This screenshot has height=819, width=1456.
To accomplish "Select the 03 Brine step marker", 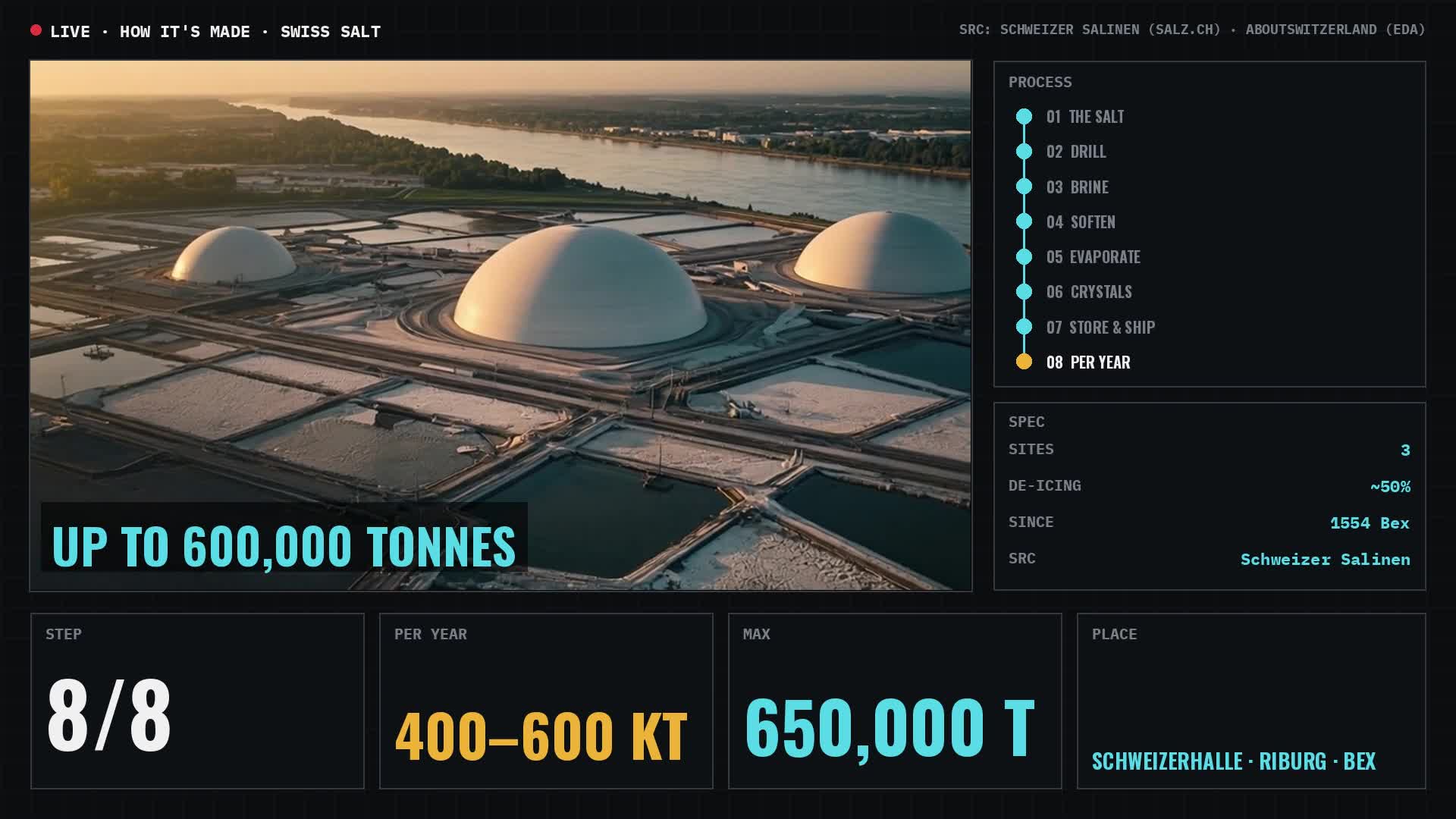I will [x=1024, y=187].
